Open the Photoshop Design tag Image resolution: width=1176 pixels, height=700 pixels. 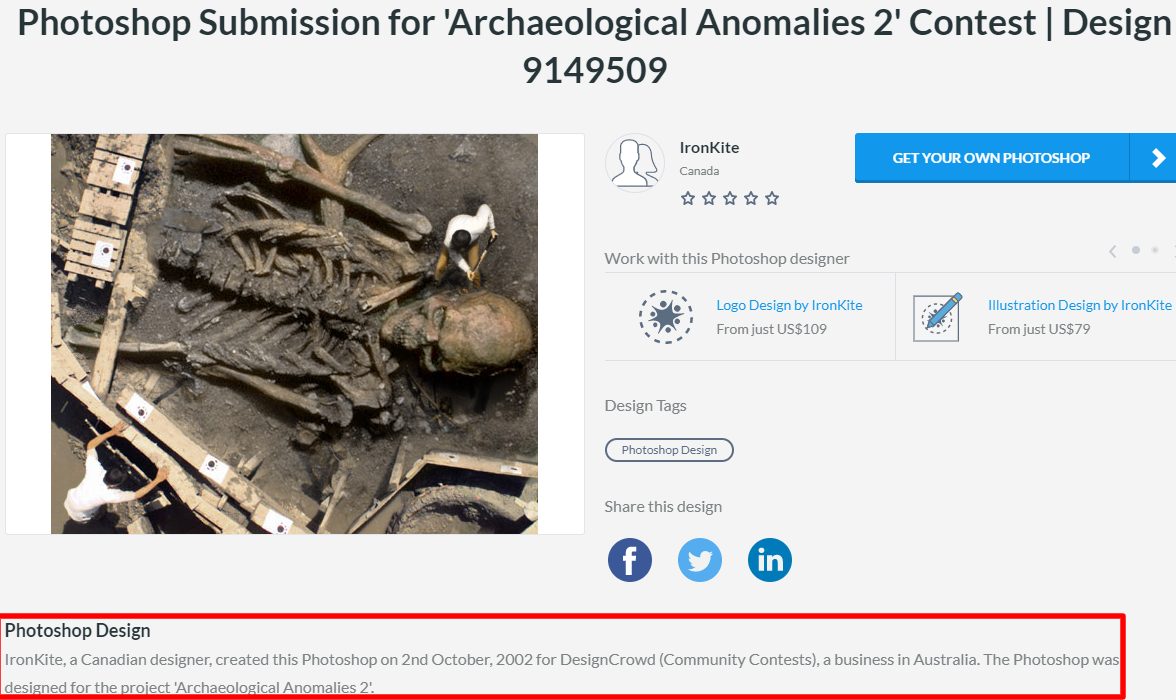pyautogui.click(x=669, y=449)
